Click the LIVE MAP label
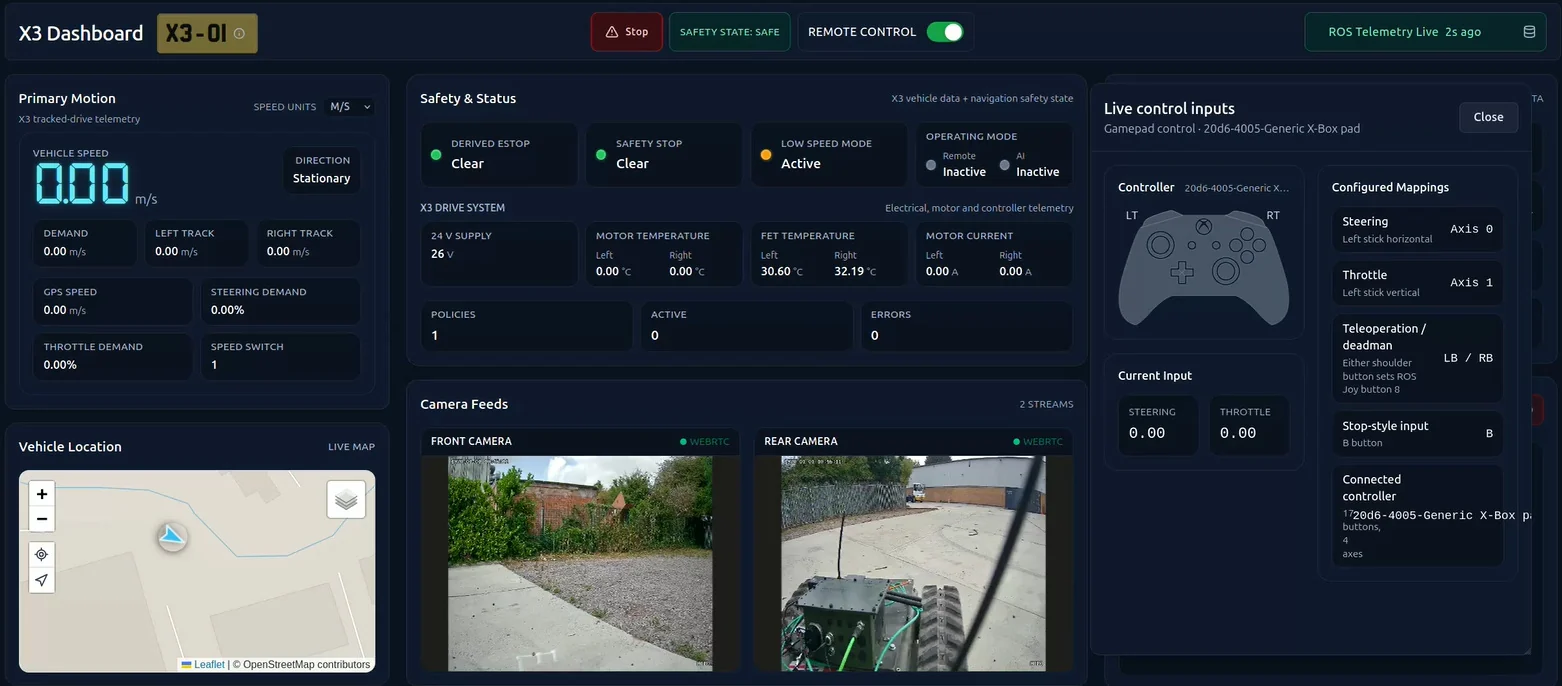The image size is (1562, 686). (351, 447)
